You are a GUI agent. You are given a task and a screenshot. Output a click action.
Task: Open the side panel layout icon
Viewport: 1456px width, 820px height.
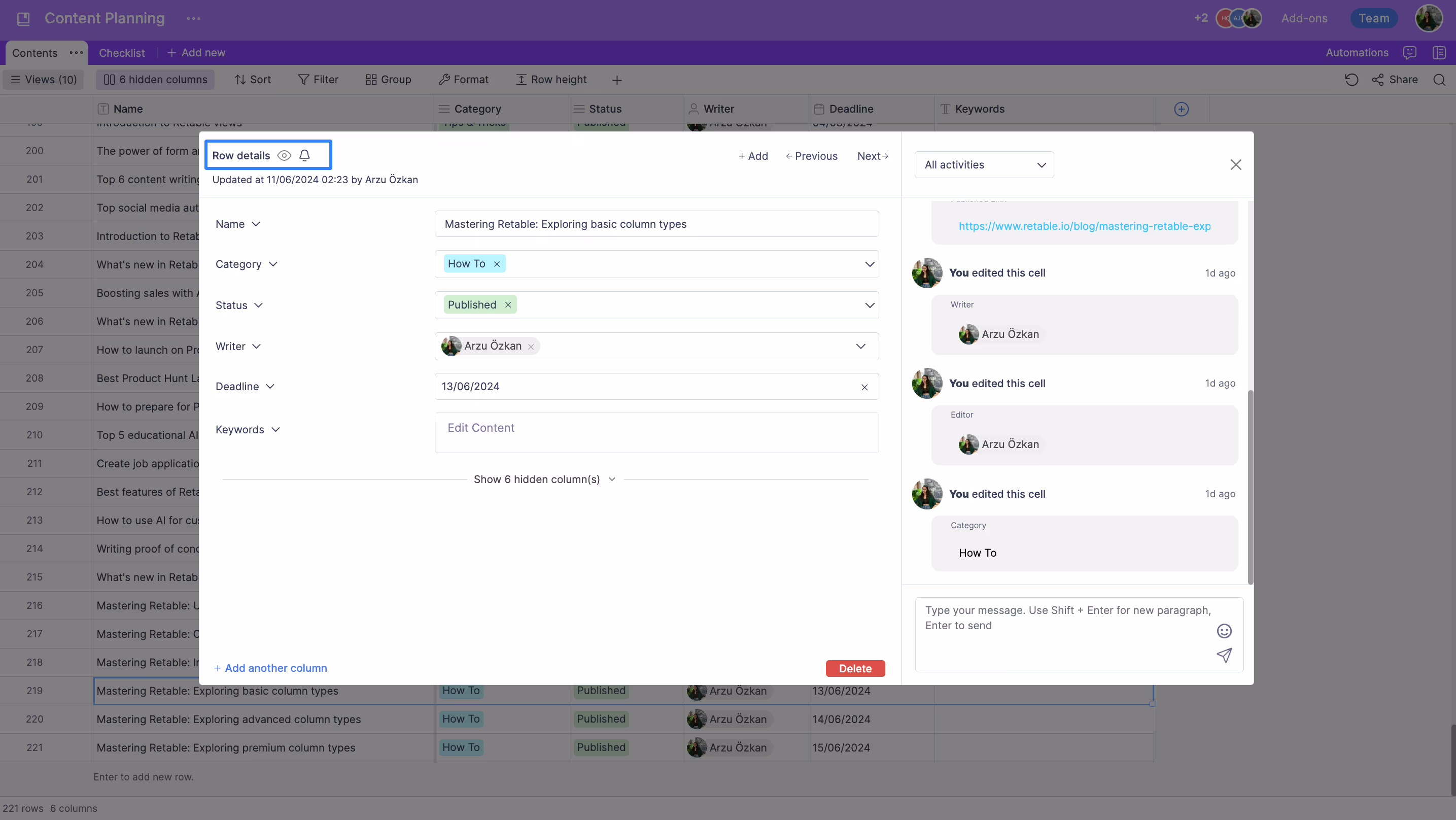[1439, 53]
